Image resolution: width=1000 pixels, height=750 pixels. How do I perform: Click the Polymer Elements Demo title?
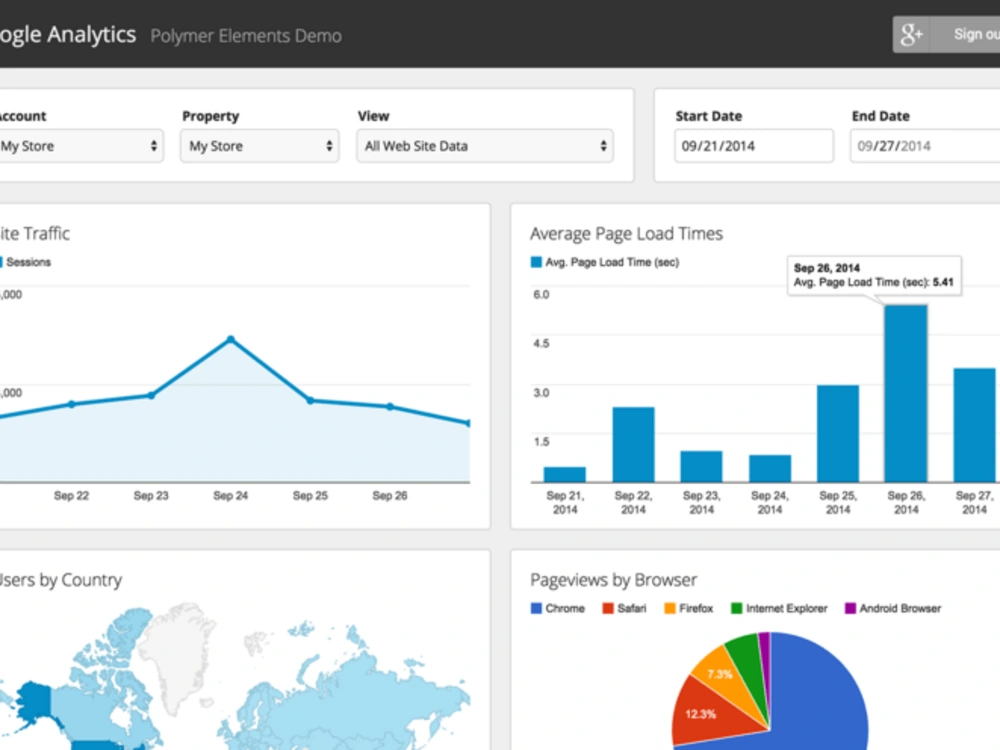246,36
